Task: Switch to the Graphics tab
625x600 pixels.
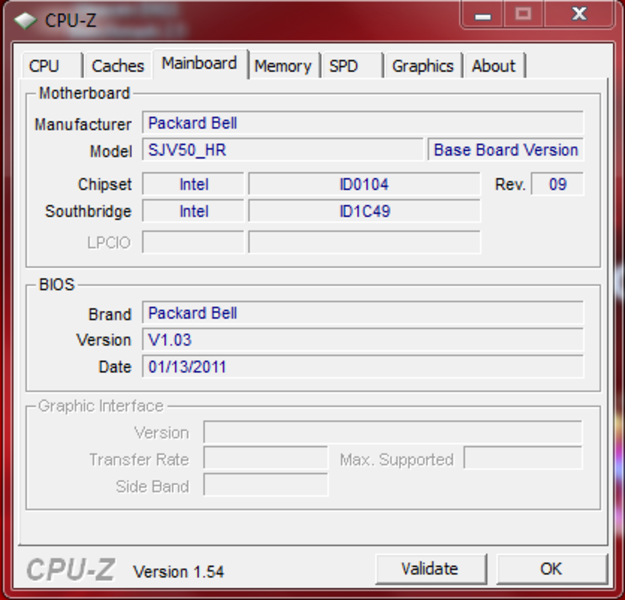Action: click(423, 65)
